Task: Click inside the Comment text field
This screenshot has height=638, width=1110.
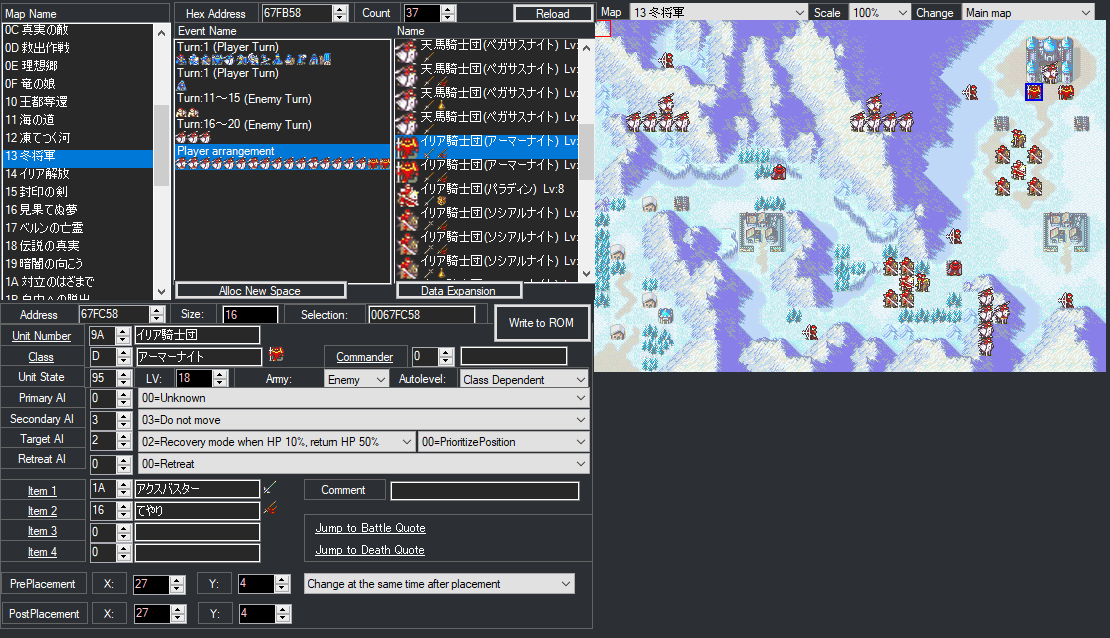Action: [x=484, y=491]
